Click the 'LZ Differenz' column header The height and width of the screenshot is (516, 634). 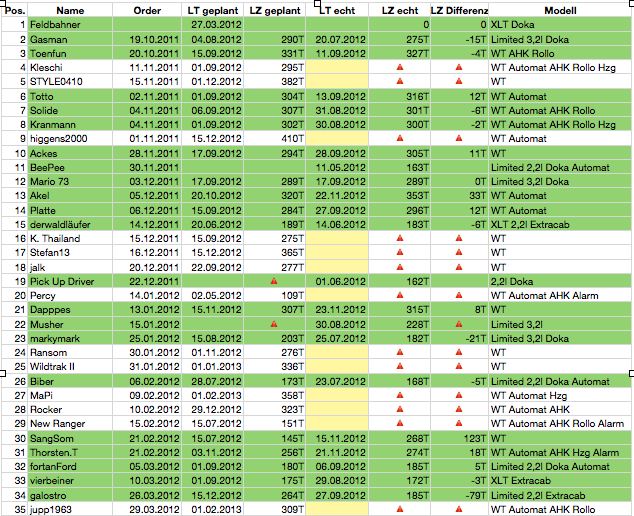(x=459, y=11)
